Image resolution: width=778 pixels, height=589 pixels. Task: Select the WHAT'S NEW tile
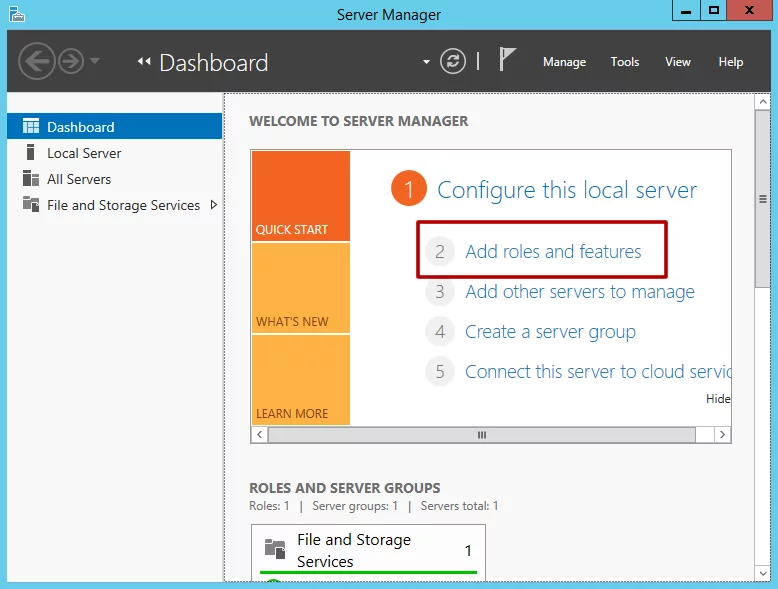[x=300, y=288]
